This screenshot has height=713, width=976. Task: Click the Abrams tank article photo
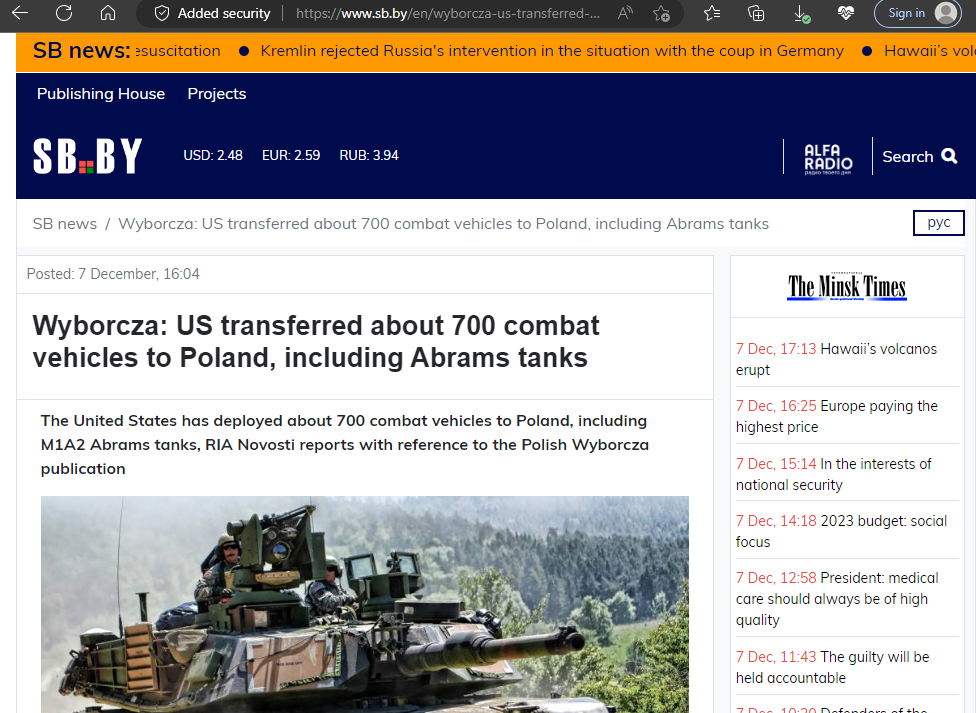(365, 604)
